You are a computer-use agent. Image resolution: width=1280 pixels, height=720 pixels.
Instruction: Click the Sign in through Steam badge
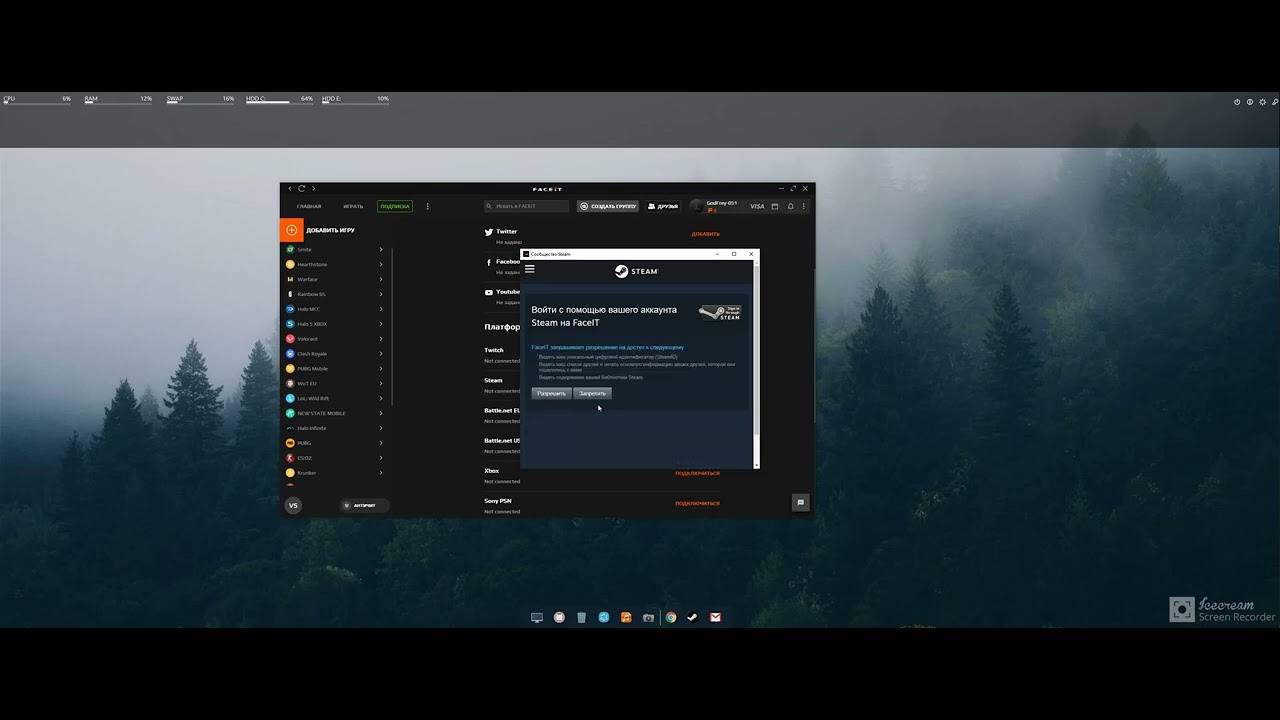pos(719,313)
